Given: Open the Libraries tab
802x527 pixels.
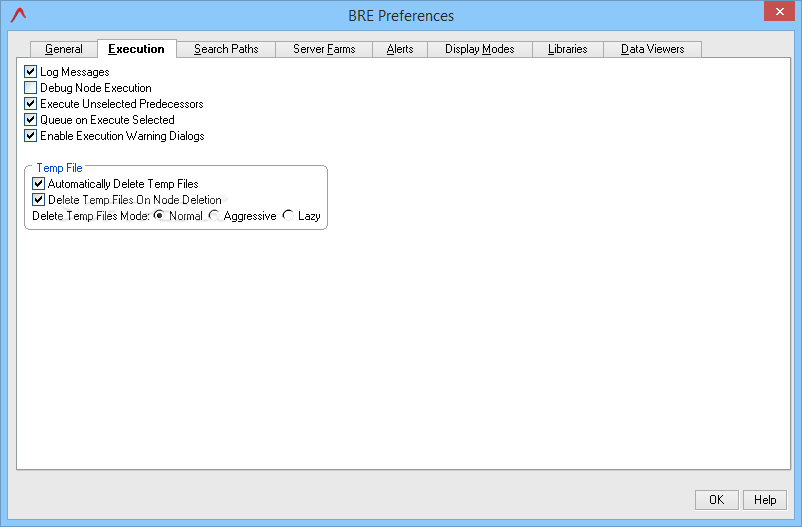Looking at the screenshot, I should [x=568, y=49].
